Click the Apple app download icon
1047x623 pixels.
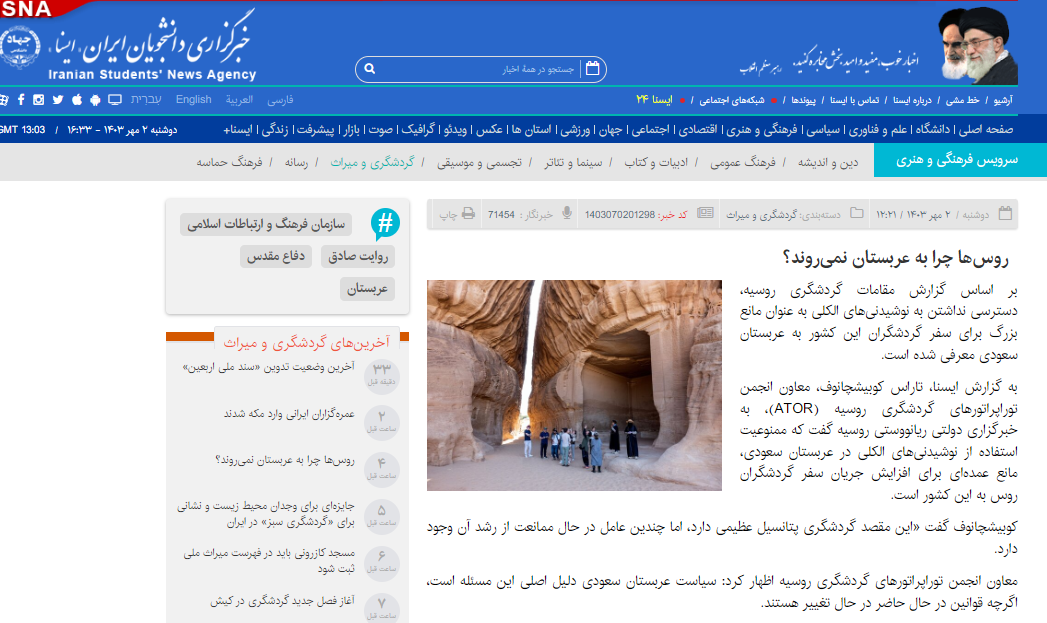77,99
